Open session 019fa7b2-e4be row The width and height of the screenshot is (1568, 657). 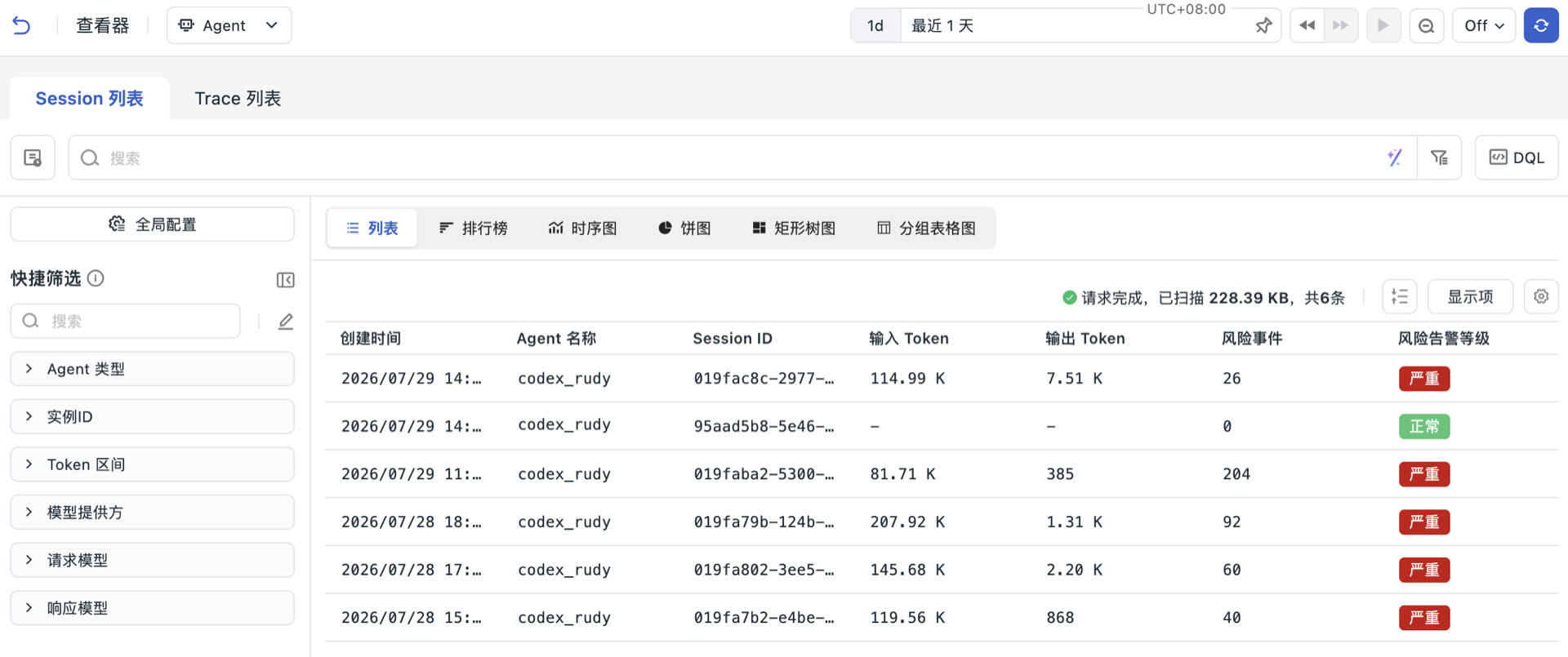(x=942, y=617)
